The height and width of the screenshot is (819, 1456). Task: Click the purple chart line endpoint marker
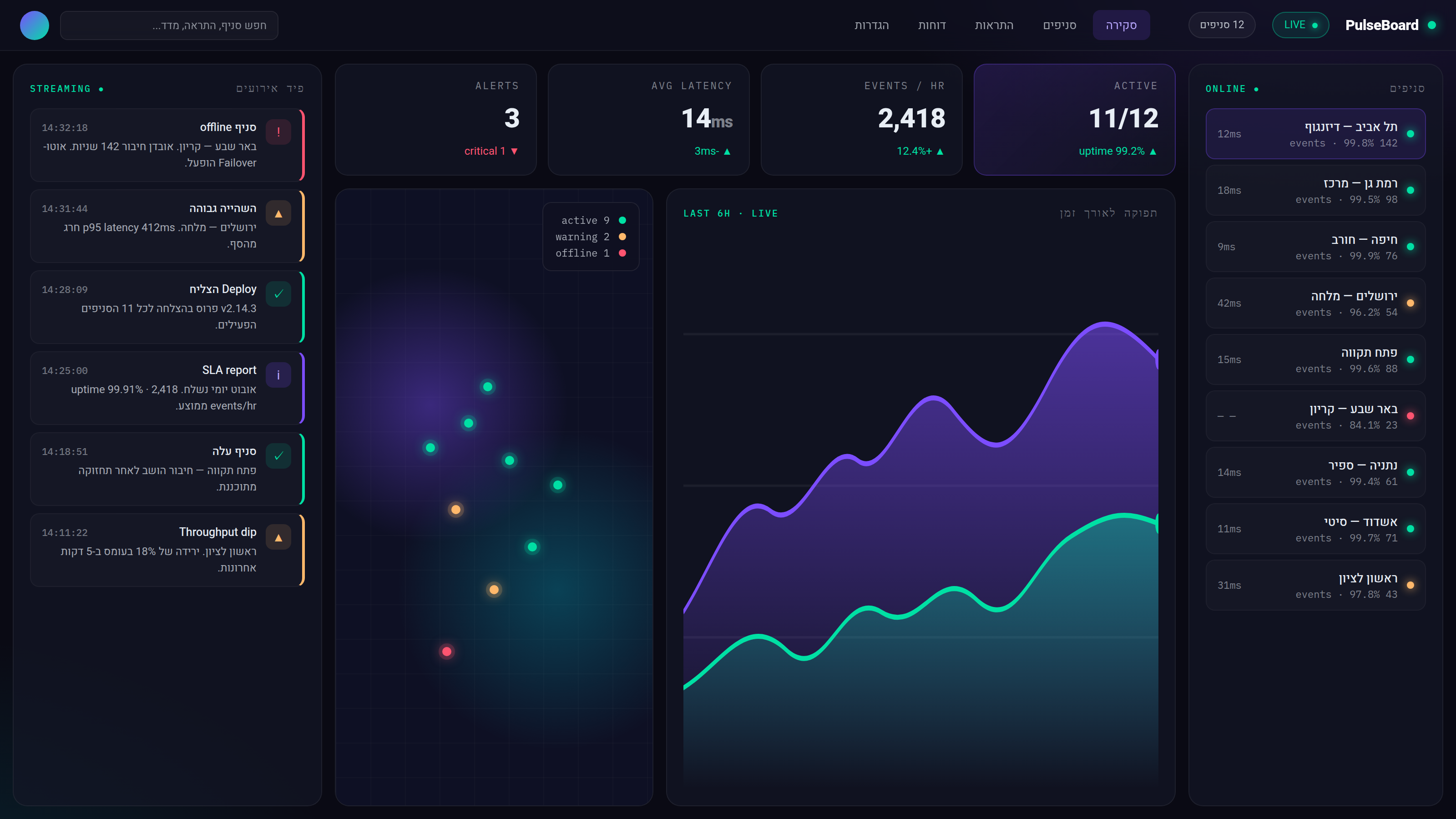pyautogui.click(x=1157, y=359)
